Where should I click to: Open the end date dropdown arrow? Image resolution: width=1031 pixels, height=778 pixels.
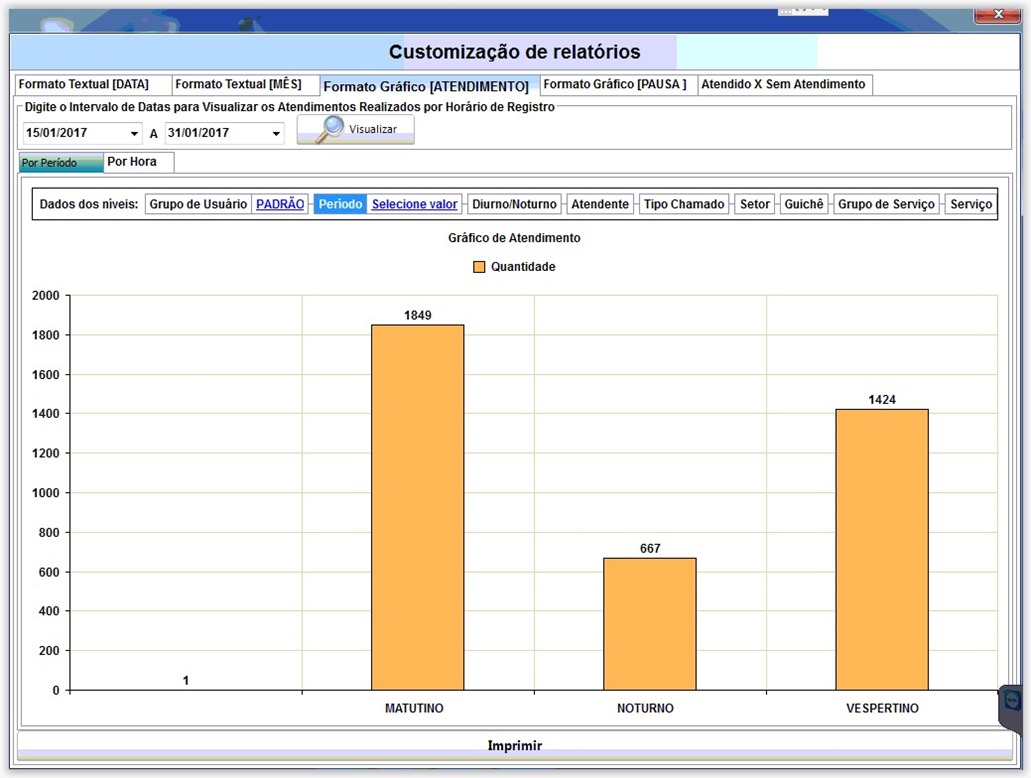[275, 134]
